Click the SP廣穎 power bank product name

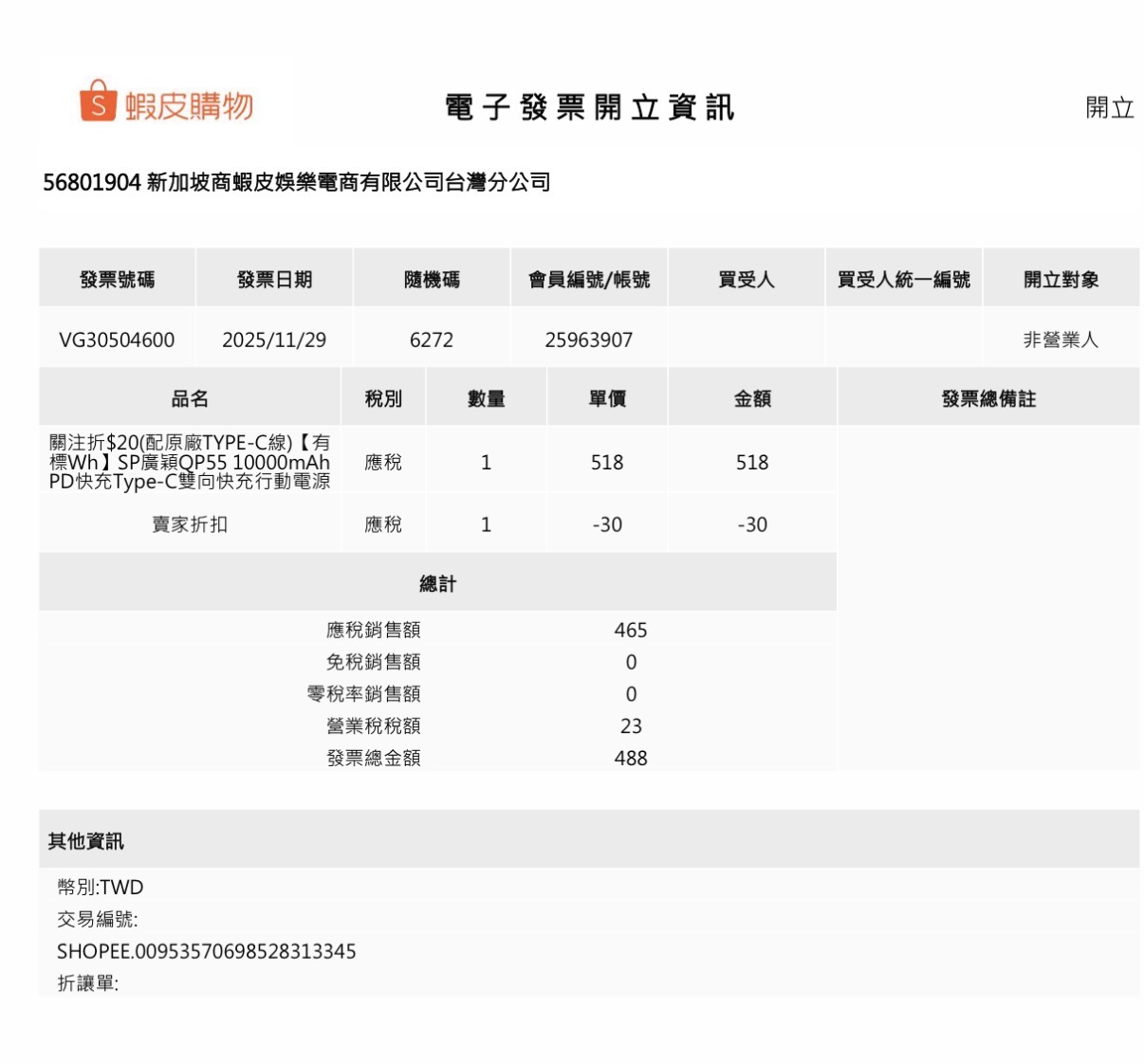[x=190, y=462]
